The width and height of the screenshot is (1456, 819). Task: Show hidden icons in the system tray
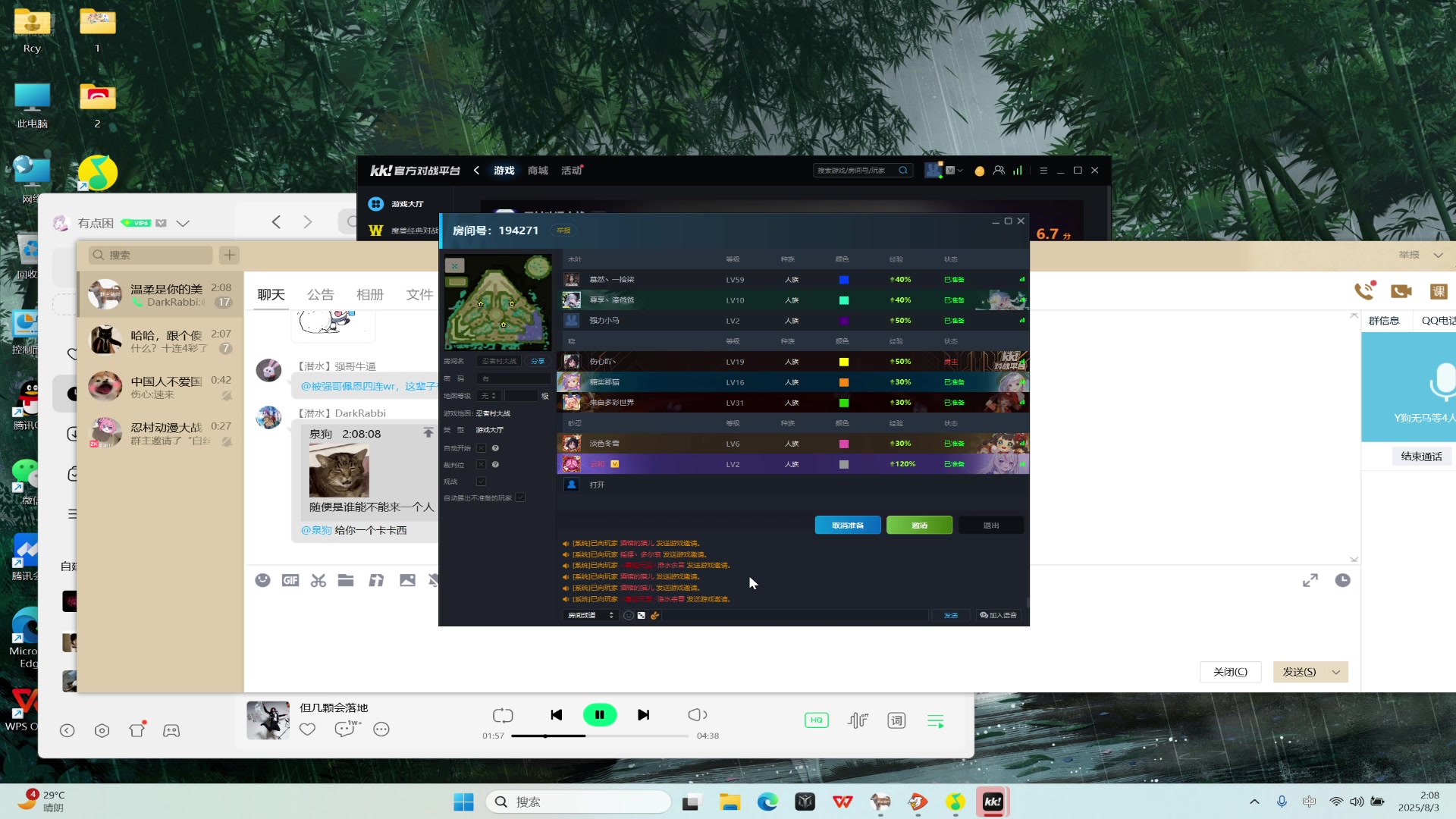click(x=1254, y=802)
